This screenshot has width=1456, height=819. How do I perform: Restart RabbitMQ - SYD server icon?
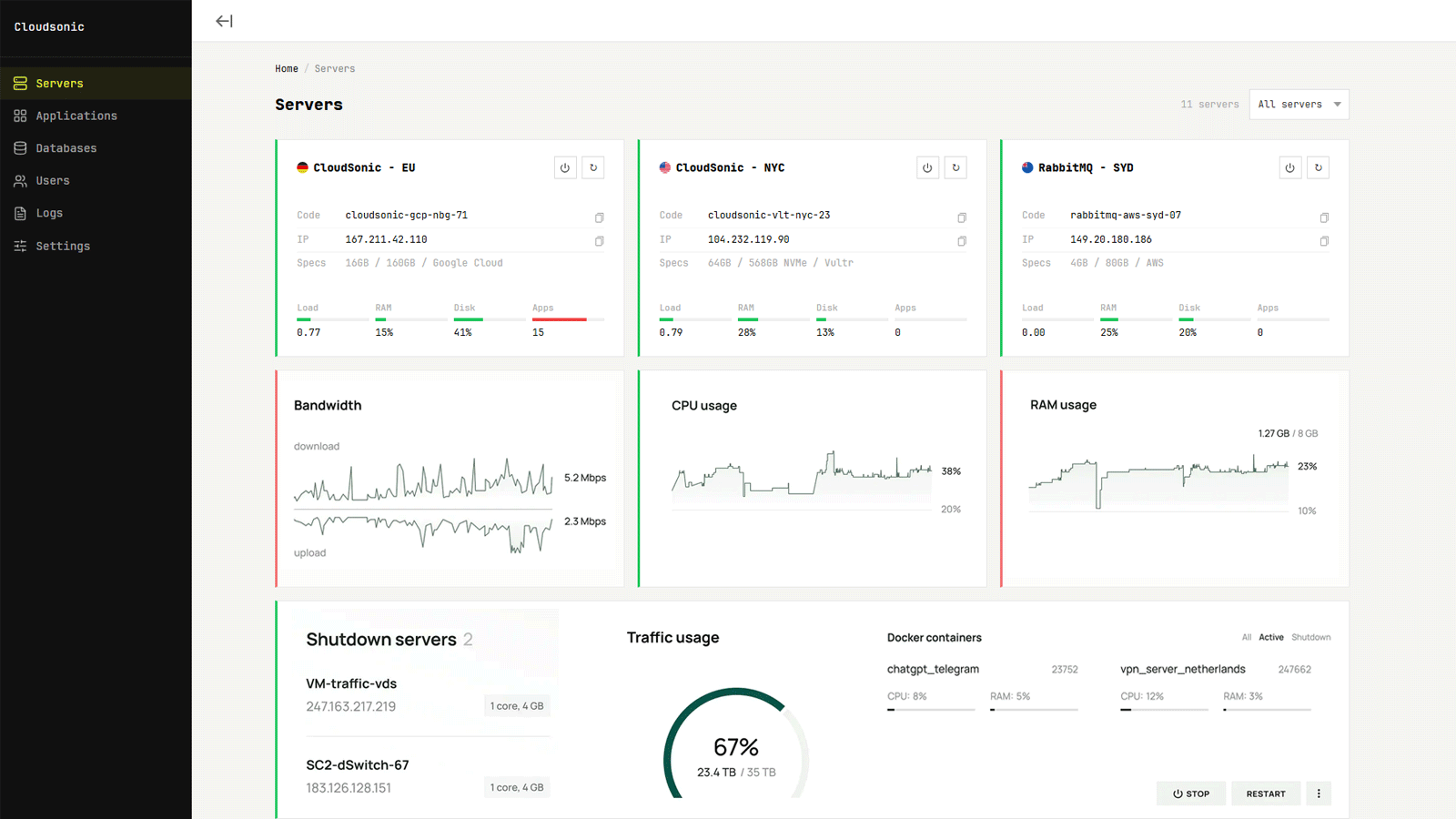coord(1318,167)
